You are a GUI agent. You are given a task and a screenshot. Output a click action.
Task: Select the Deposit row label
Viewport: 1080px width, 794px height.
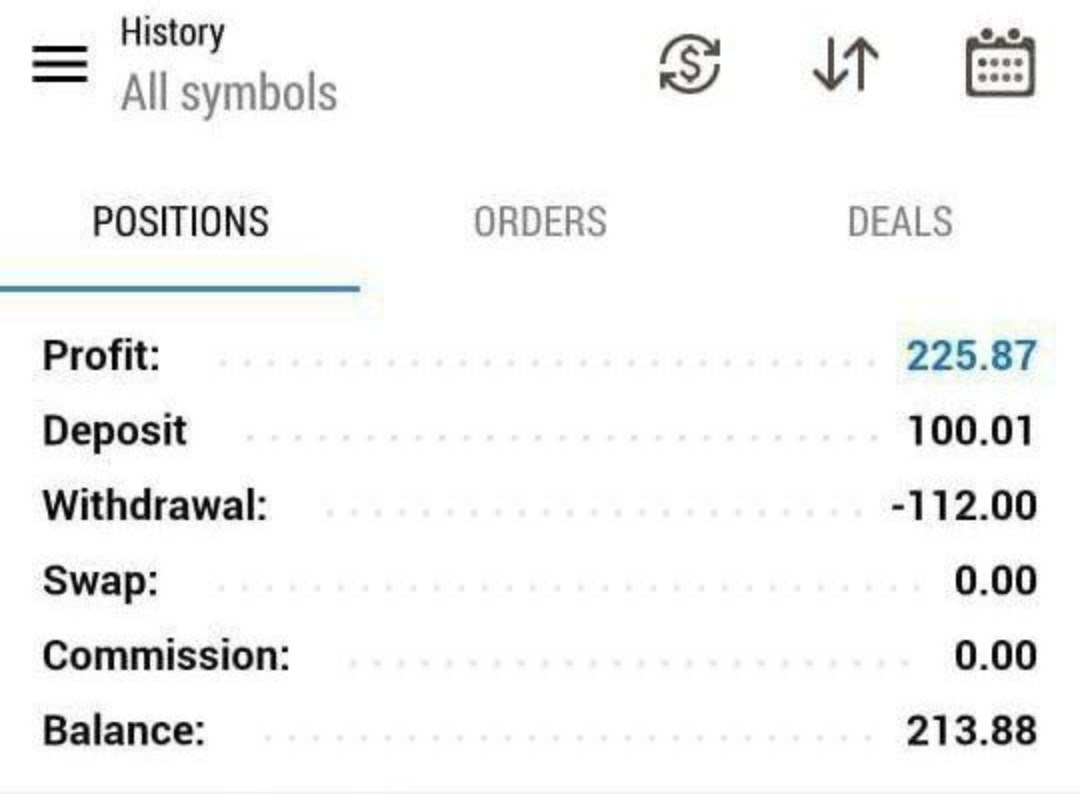tap(114, 431)
